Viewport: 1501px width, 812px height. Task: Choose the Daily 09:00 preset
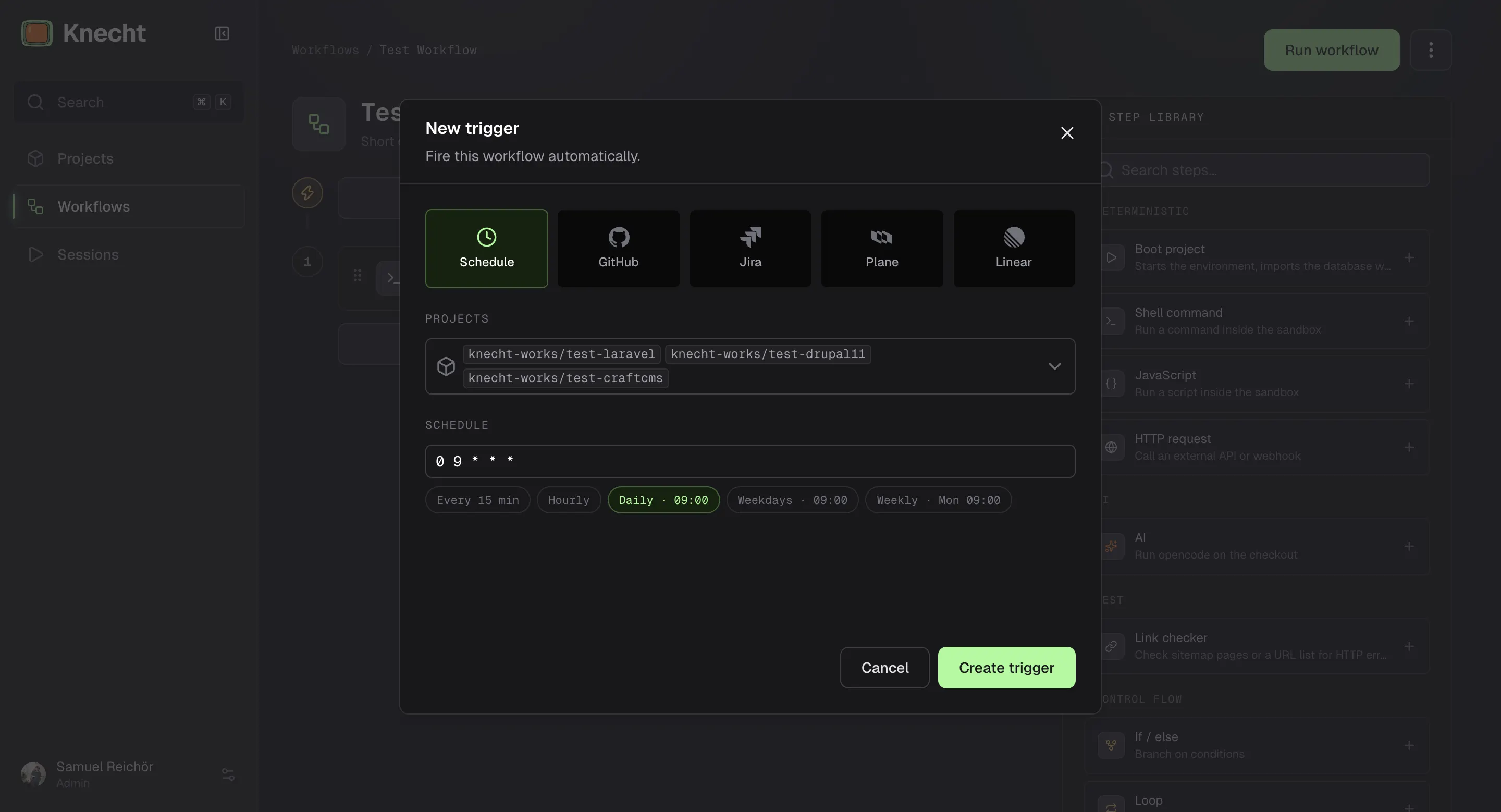[x=663, y=500]
